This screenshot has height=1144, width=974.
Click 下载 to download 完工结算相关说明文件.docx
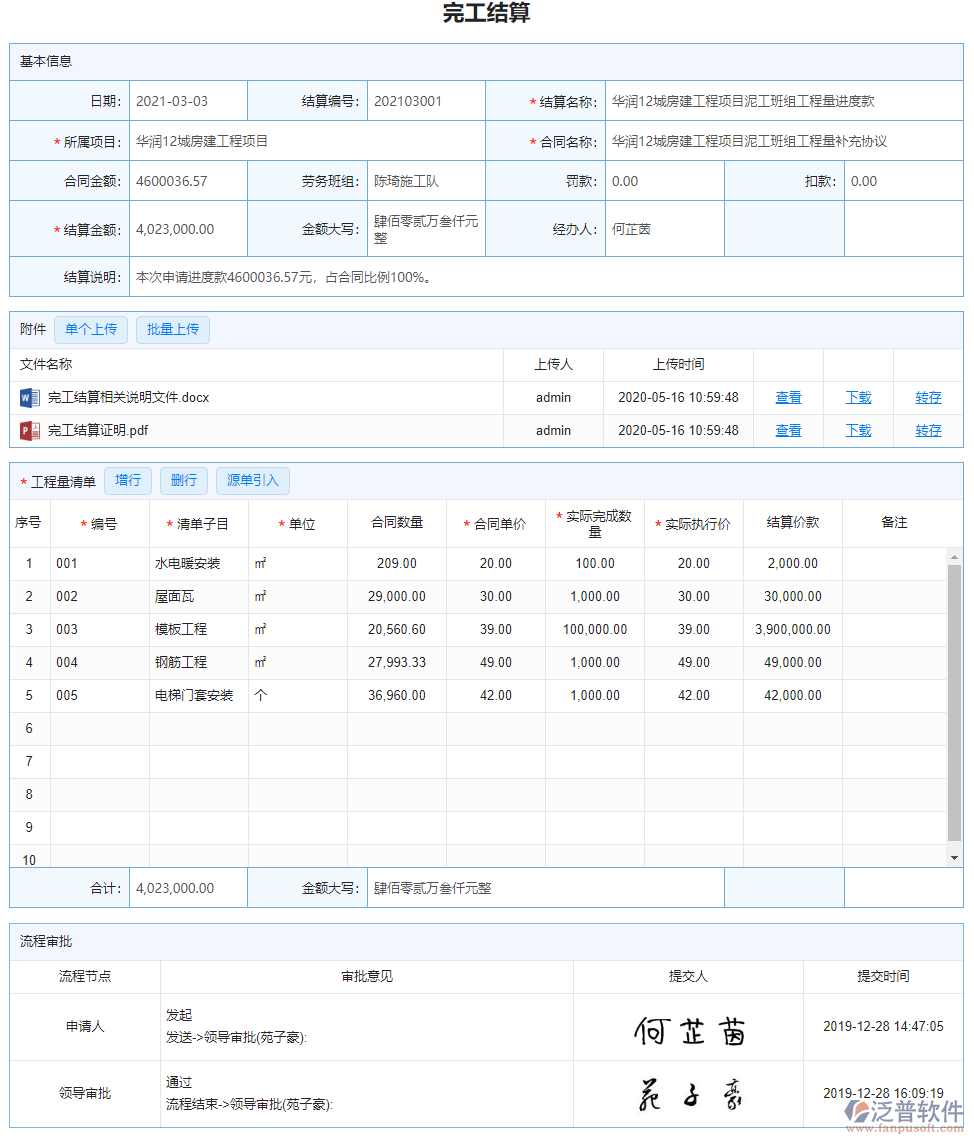(x=857, y=397)
